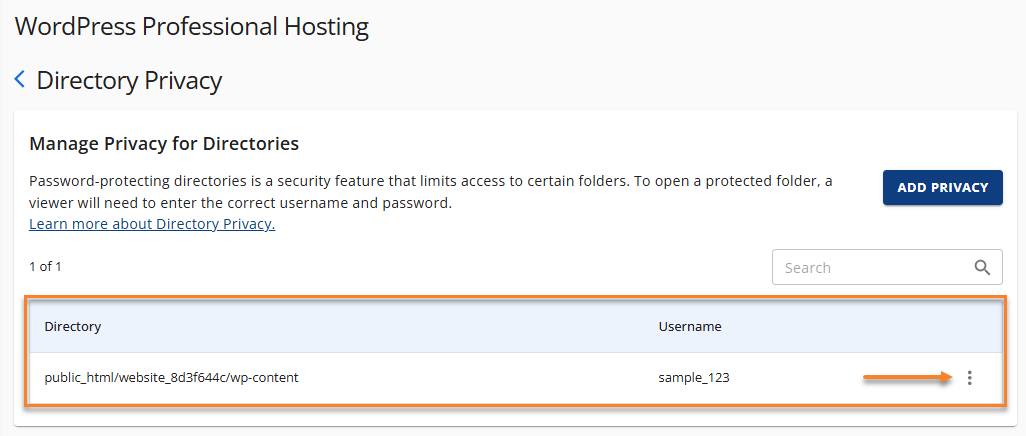Open the three-dot menu for wp-content row
Image resolution: width=1026 pixels, height=436 pixels.
click(x=970, y=378)
